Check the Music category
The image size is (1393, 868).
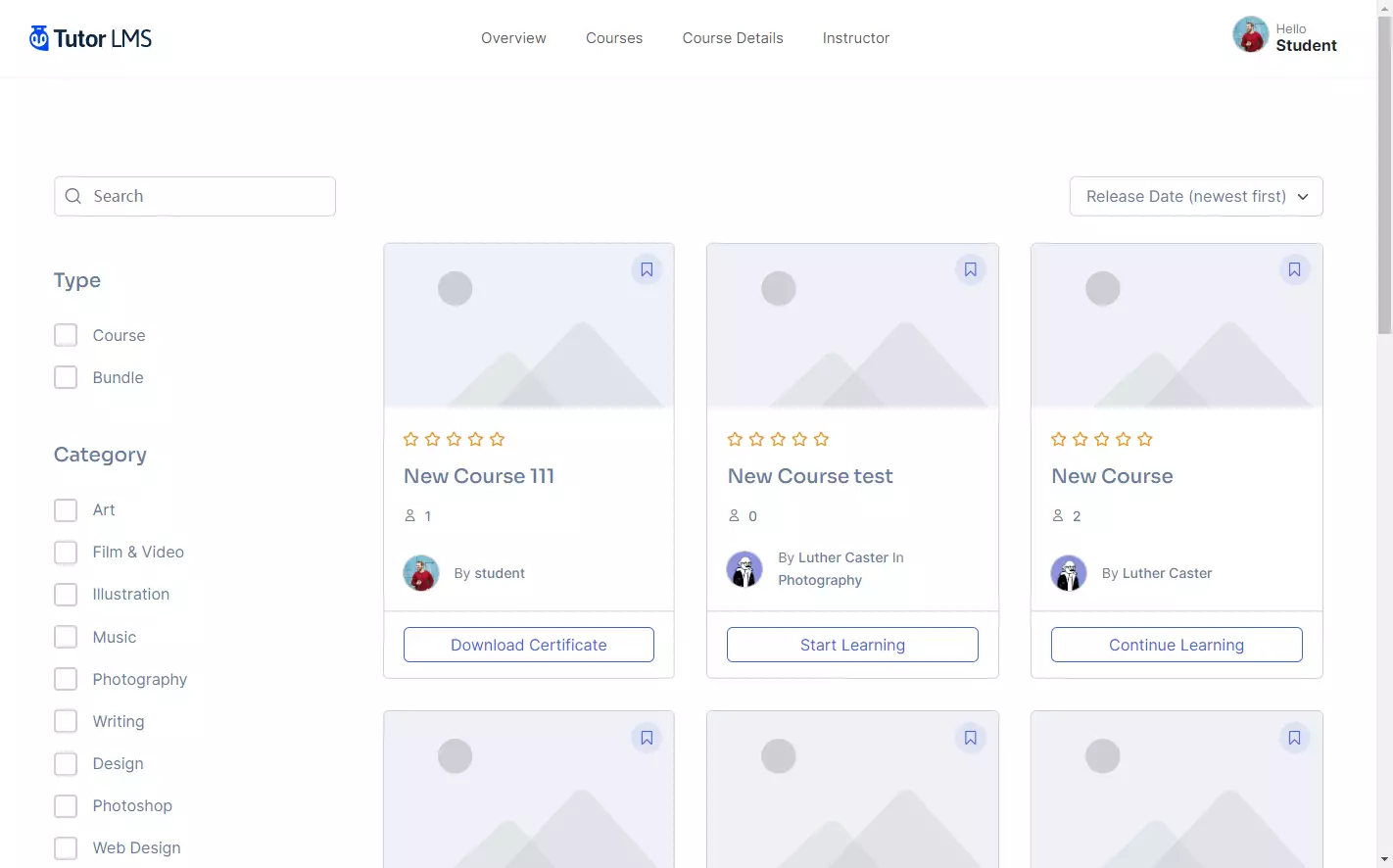point(66,637)
